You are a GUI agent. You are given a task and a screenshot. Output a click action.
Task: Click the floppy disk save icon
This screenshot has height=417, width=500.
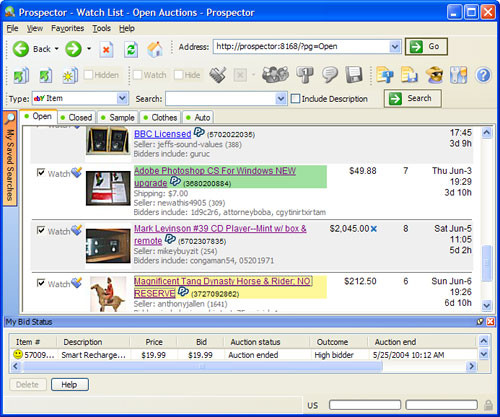point(354,75)
